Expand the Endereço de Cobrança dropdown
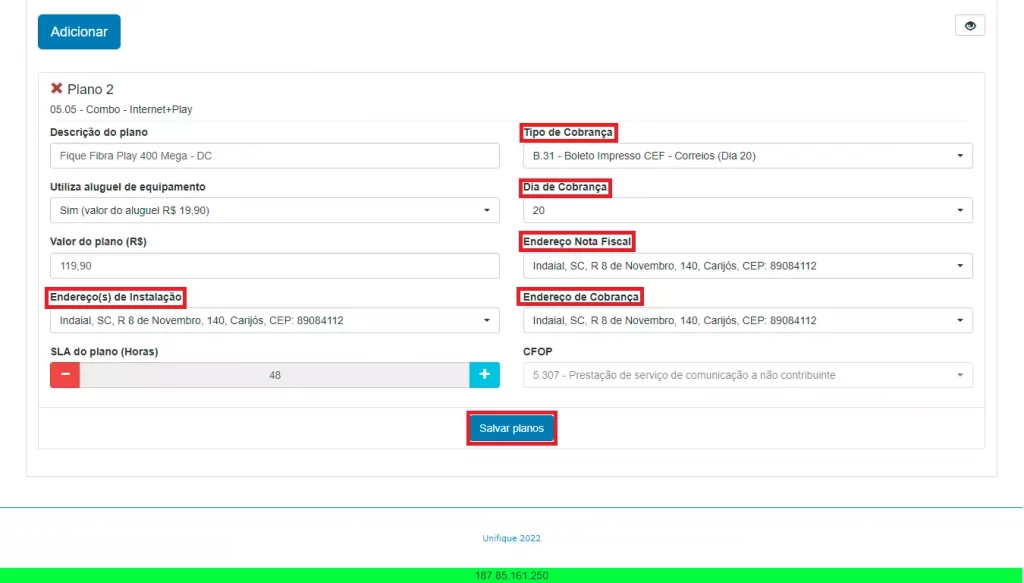 click(748, 321)
